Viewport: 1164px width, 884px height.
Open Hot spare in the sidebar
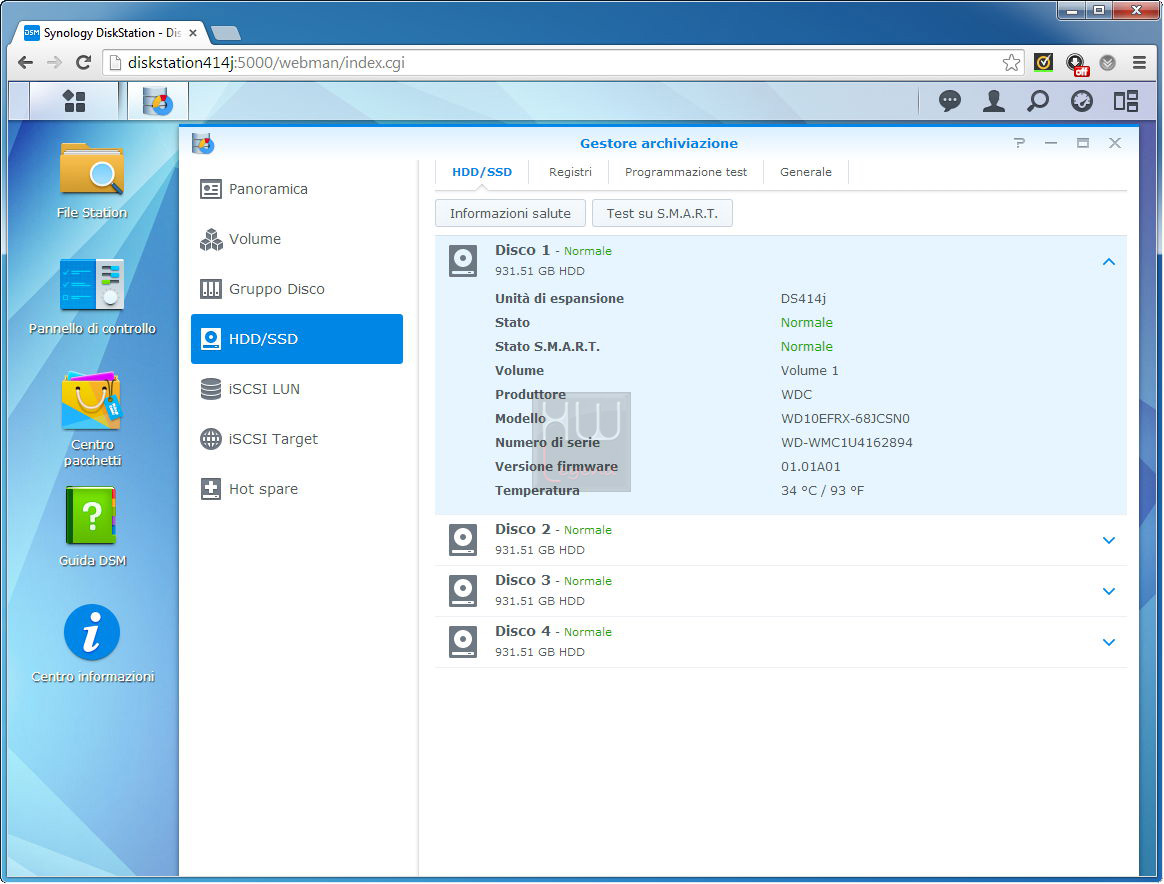click(297, 489)
